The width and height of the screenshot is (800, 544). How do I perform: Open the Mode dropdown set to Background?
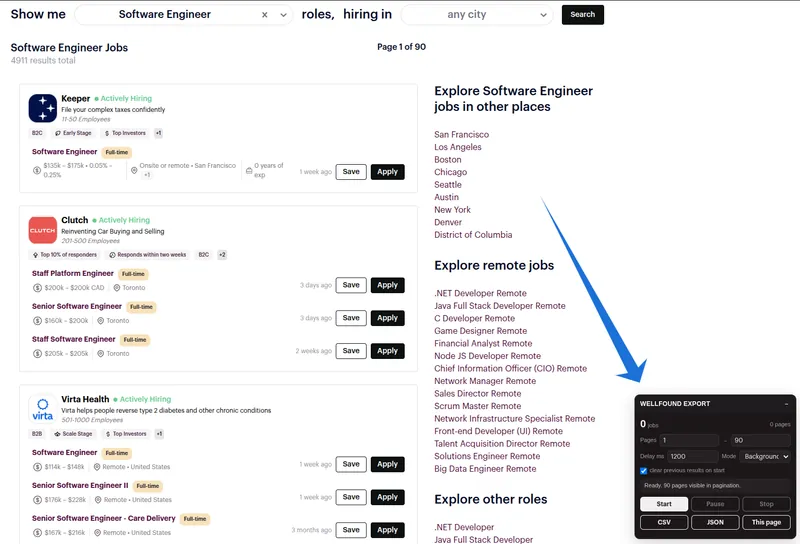pos(765,456)
